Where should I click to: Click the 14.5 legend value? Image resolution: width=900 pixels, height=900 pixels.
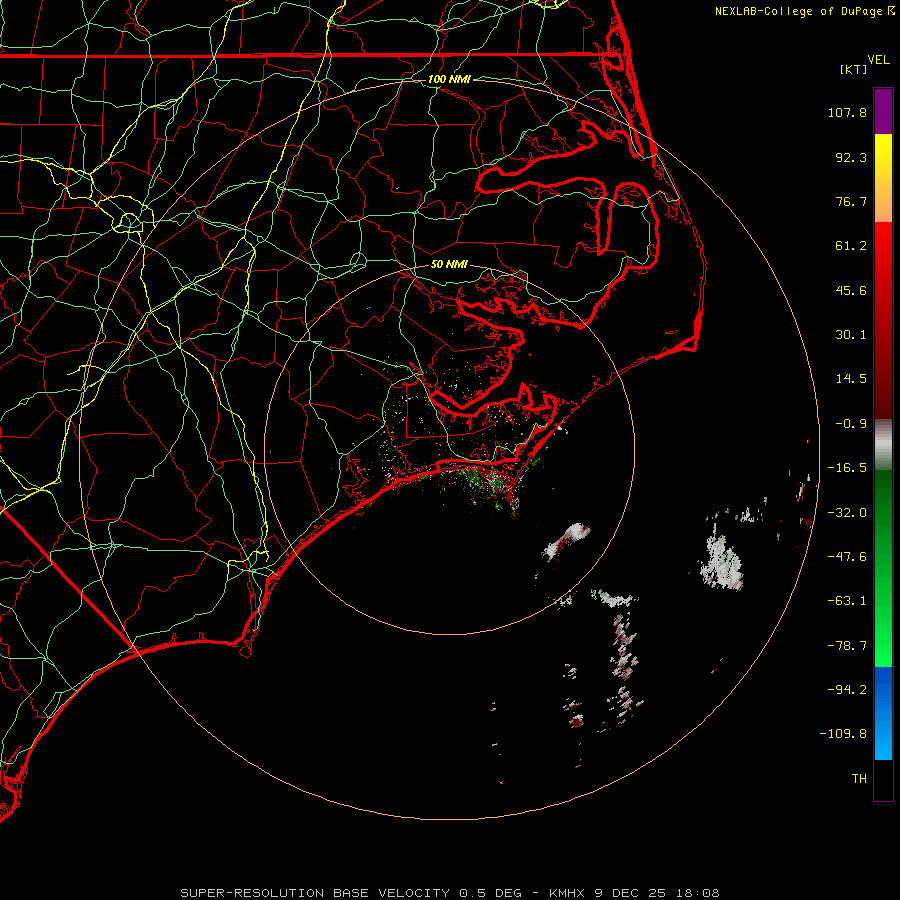pyautogui.click(x=851, y=379)
